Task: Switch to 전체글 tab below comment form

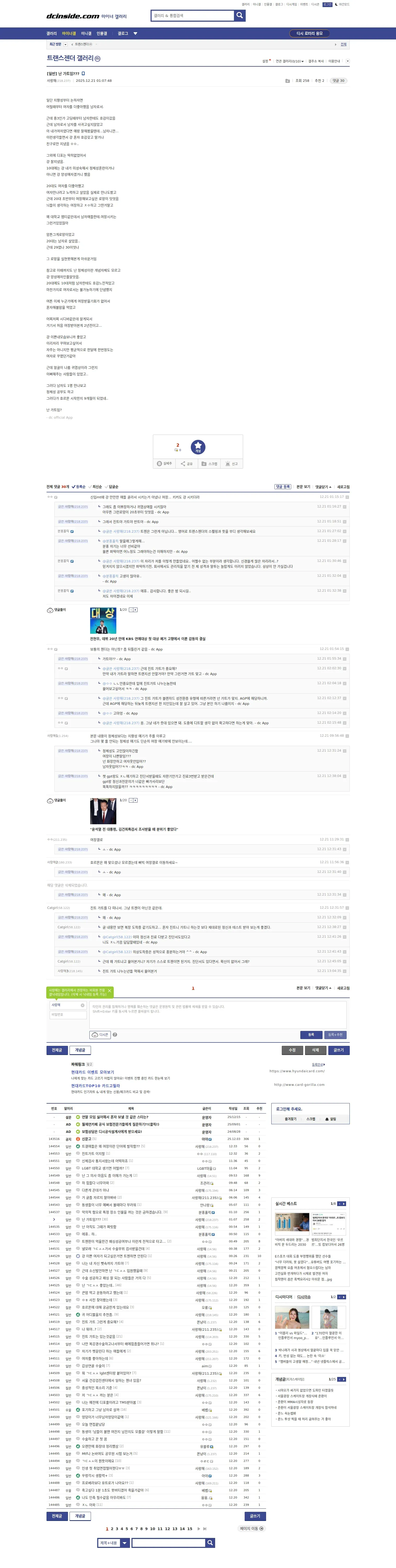Action: (x=57, y=1050)
